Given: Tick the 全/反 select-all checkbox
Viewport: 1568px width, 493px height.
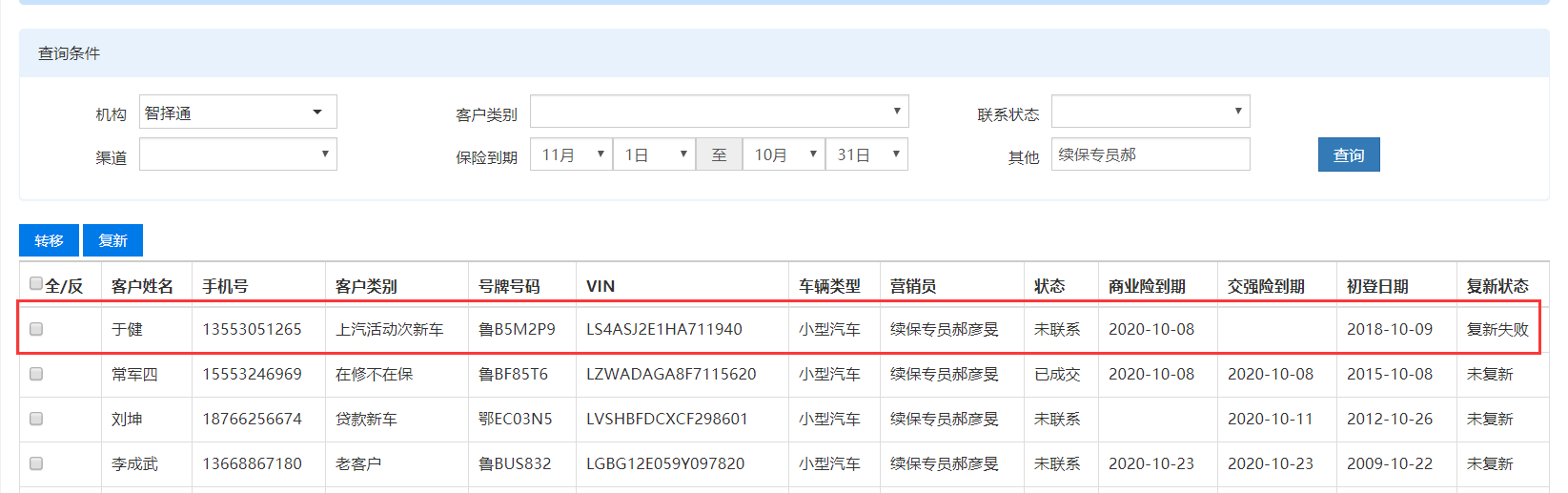Looking at the screenshot, I should [36, 283].
